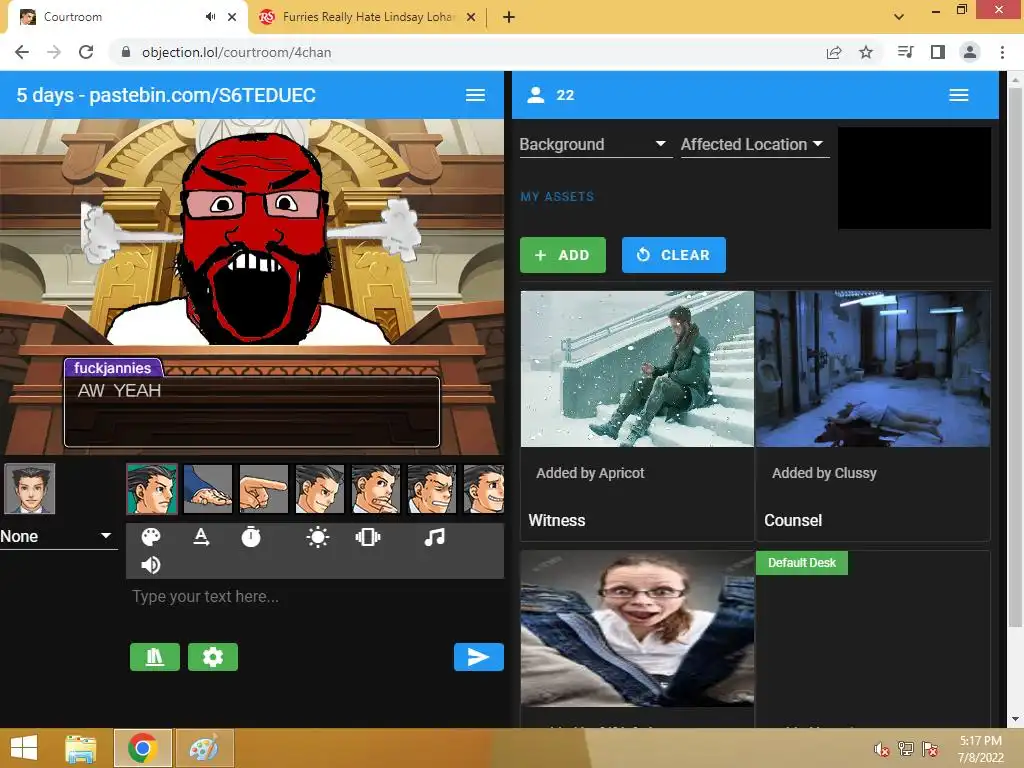Click the 'Added by Clussy' text
This screenshot has width=1024, height=768.
click(824, 473)
